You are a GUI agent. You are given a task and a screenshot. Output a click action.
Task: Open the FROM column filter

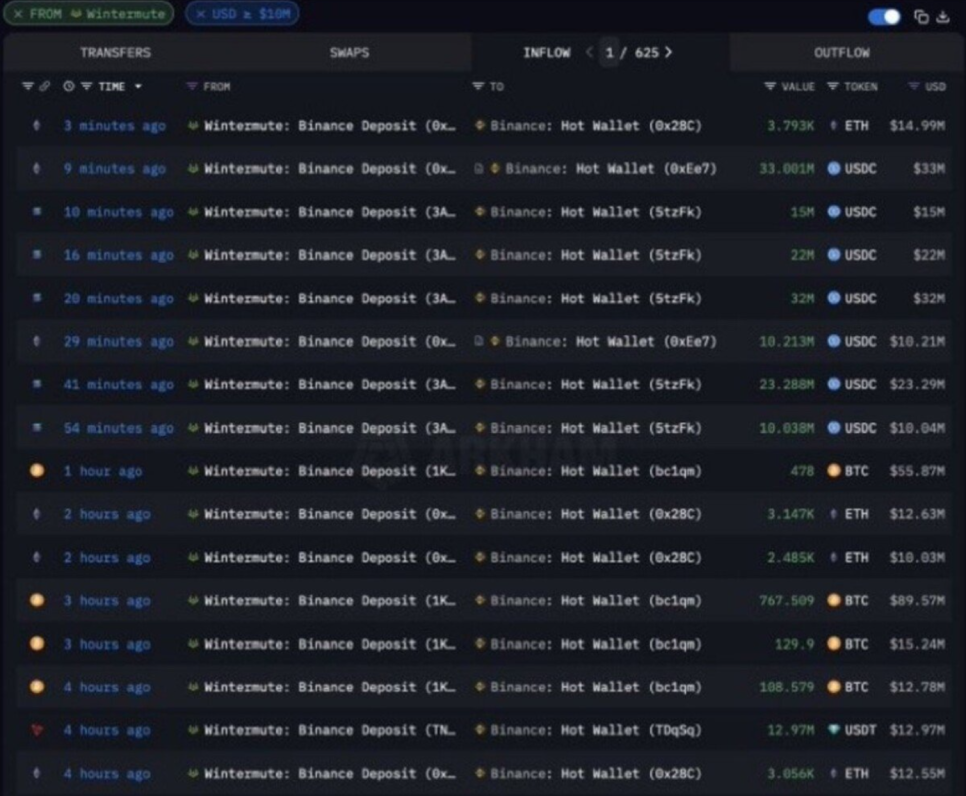(192, 86)
